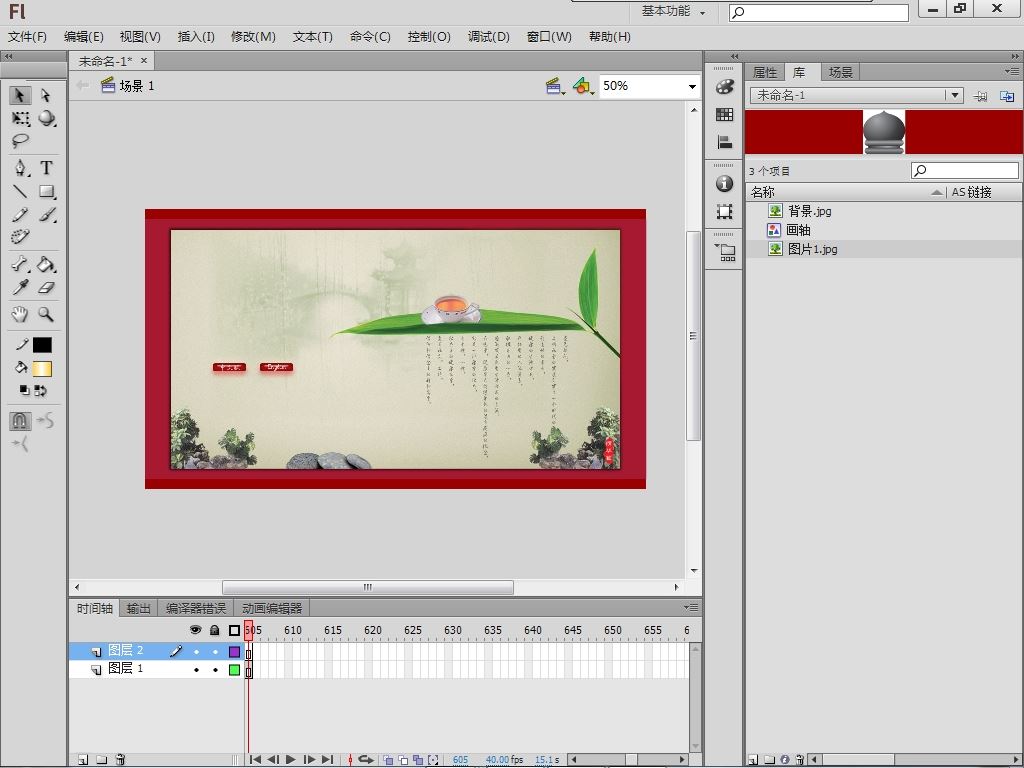The image size is (1024, 768).
Task: Switch to the 属性 tab
Action: click(x=765, y=72)
